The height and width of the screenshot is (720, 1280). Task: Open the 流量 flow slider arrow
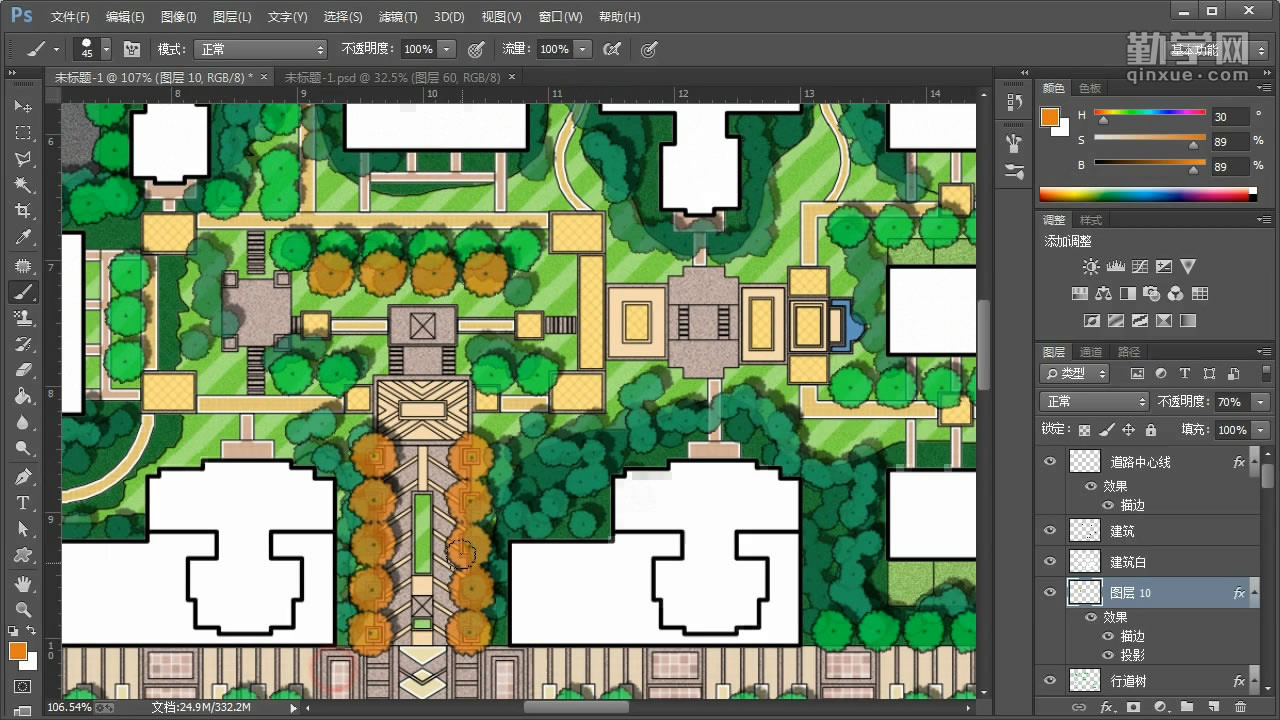583,49
